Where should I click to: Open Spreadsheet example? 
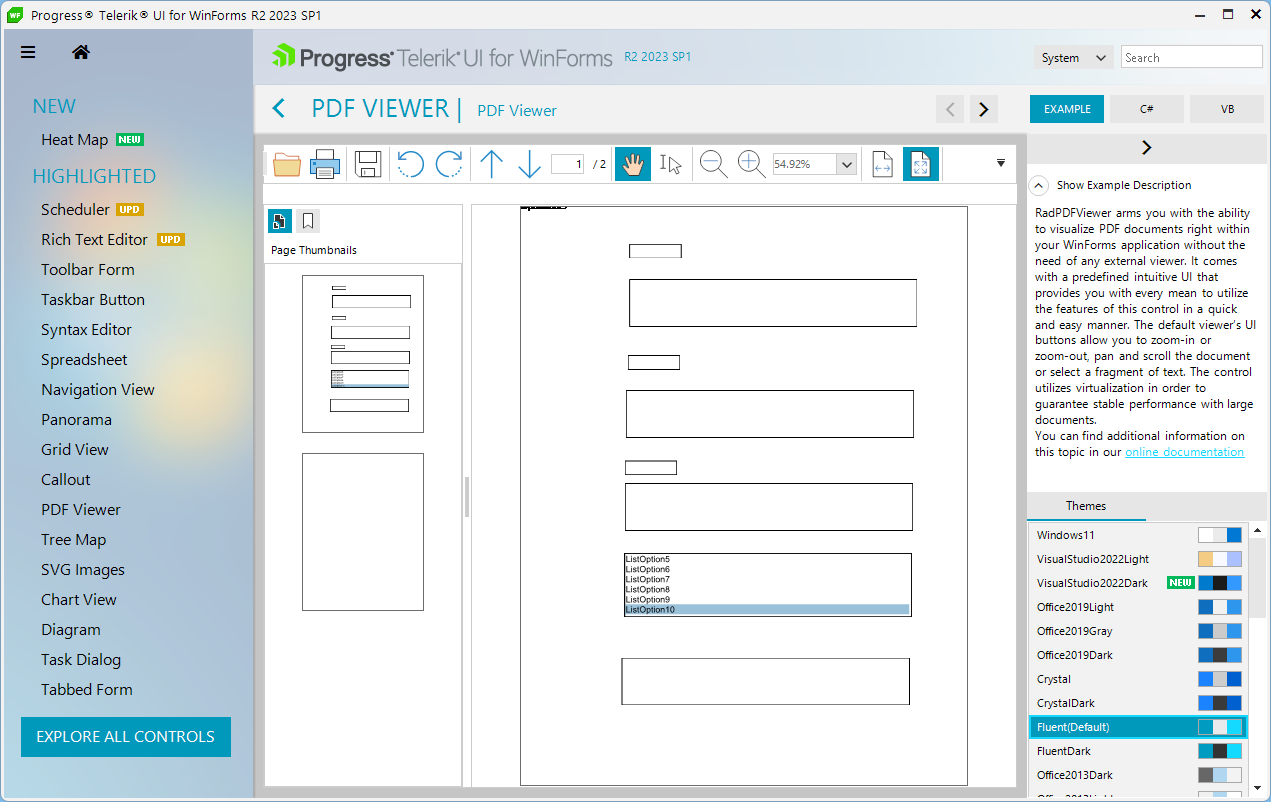pos(84,360)
